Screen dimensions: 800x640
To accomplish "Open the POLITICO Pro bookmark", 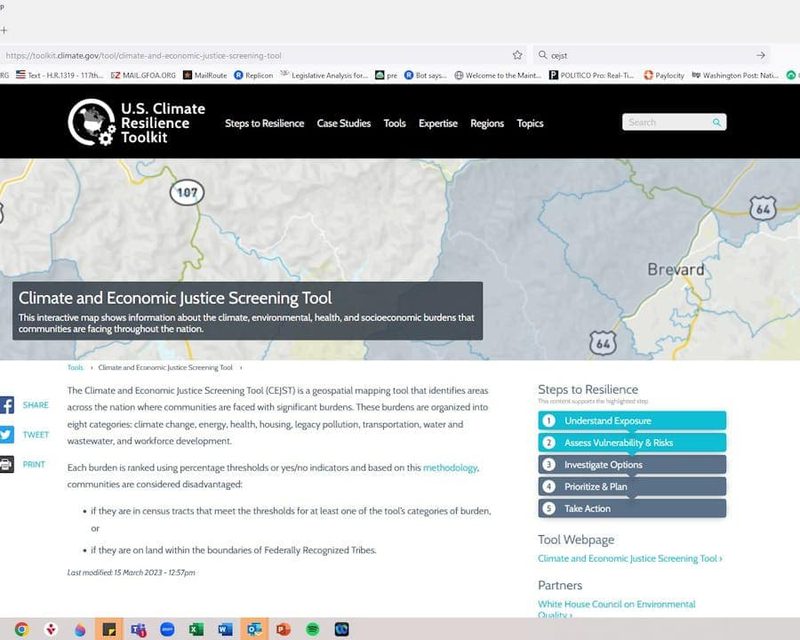I will click(592, 75).
